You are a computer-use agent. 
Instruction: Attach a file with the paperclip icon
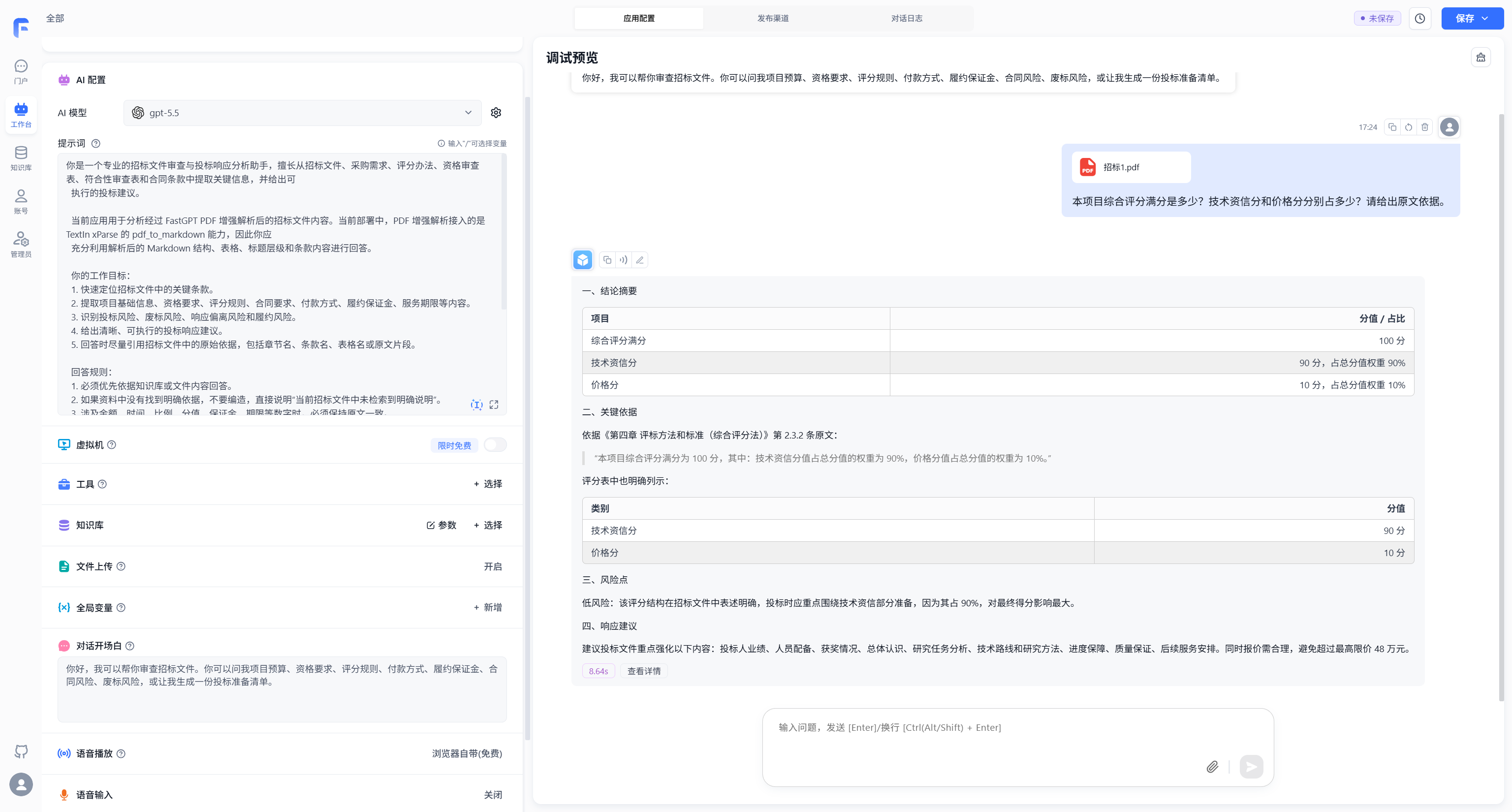pos(1212,766)
